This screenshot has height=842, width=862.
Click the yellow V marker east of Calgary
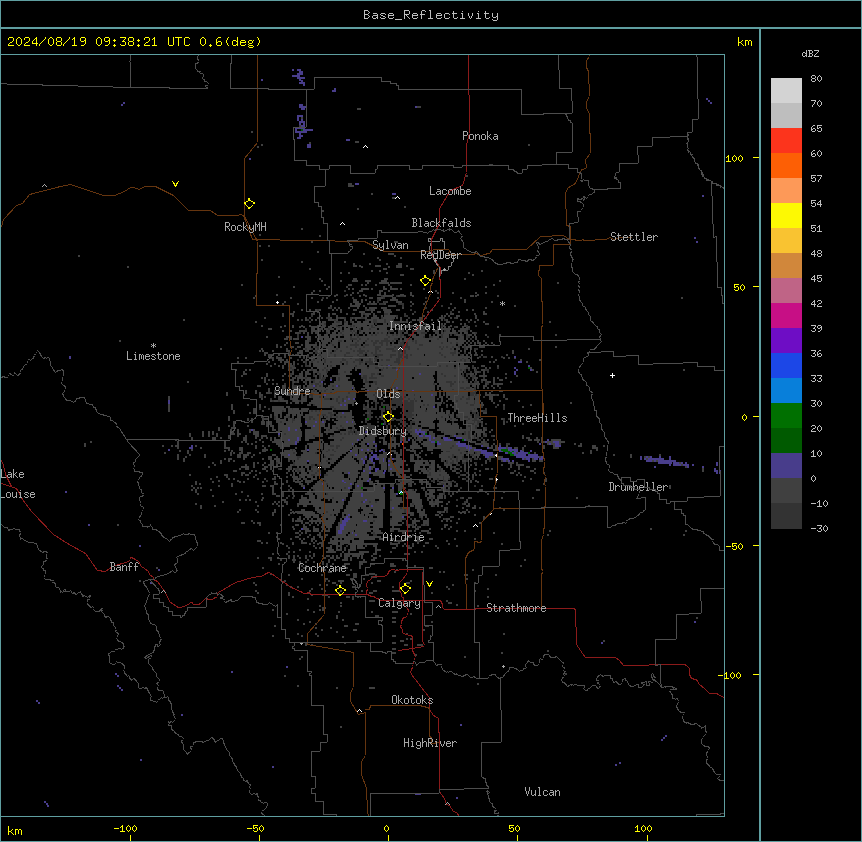(x=429, y=584)
